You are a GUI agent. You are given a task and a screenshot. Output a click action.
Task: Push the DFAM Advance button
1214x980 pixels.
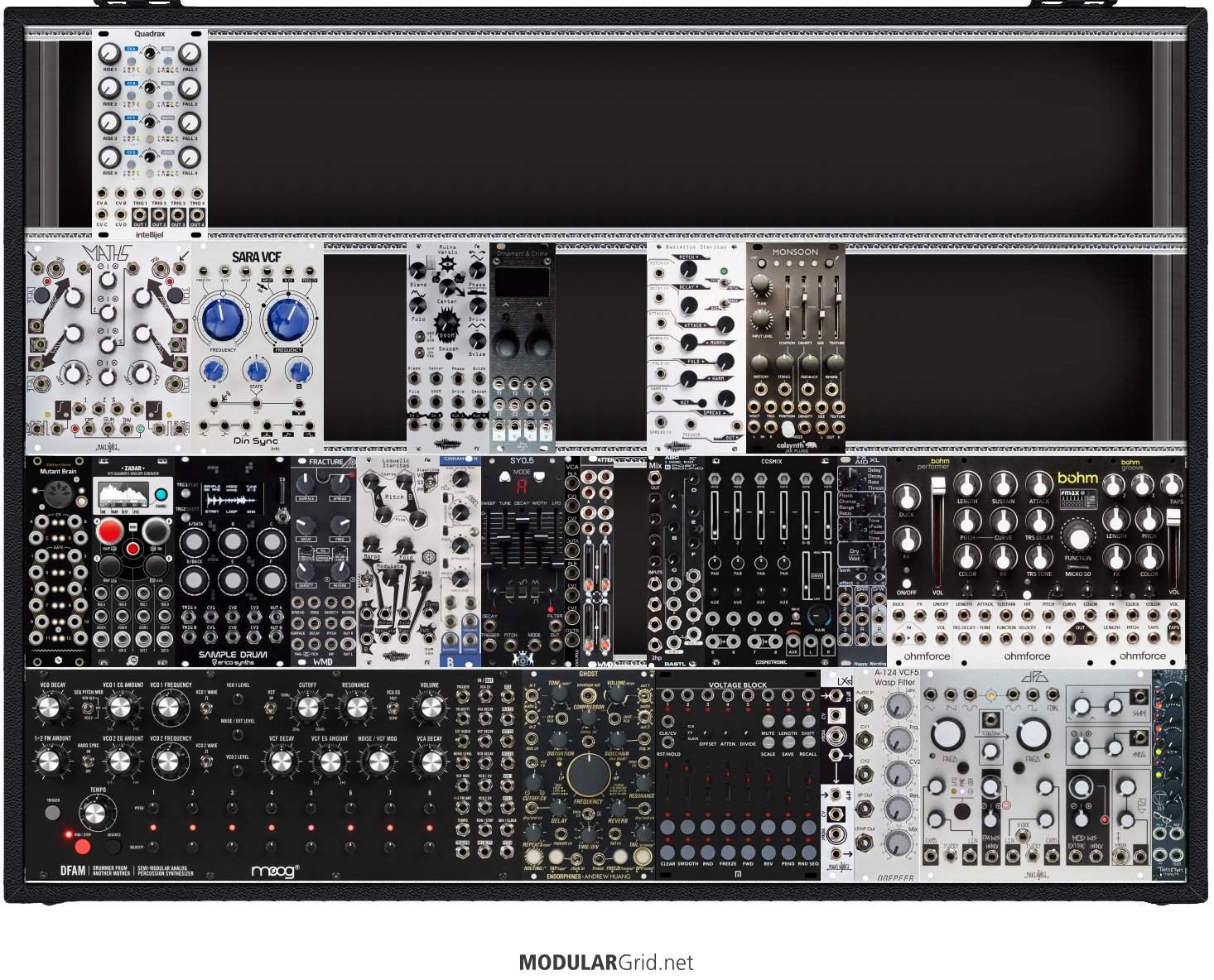point(113,846)
